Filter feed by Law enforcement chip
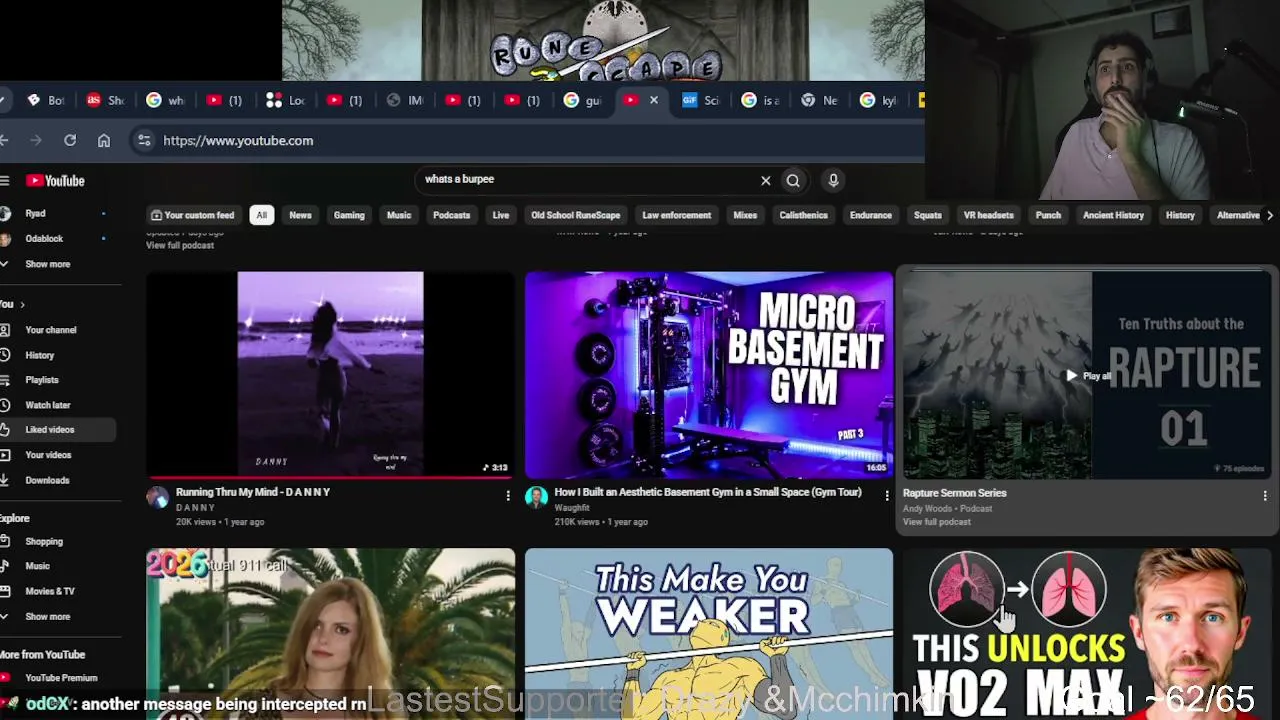This screenshot has width=1280, height=720. click(676, 215)
